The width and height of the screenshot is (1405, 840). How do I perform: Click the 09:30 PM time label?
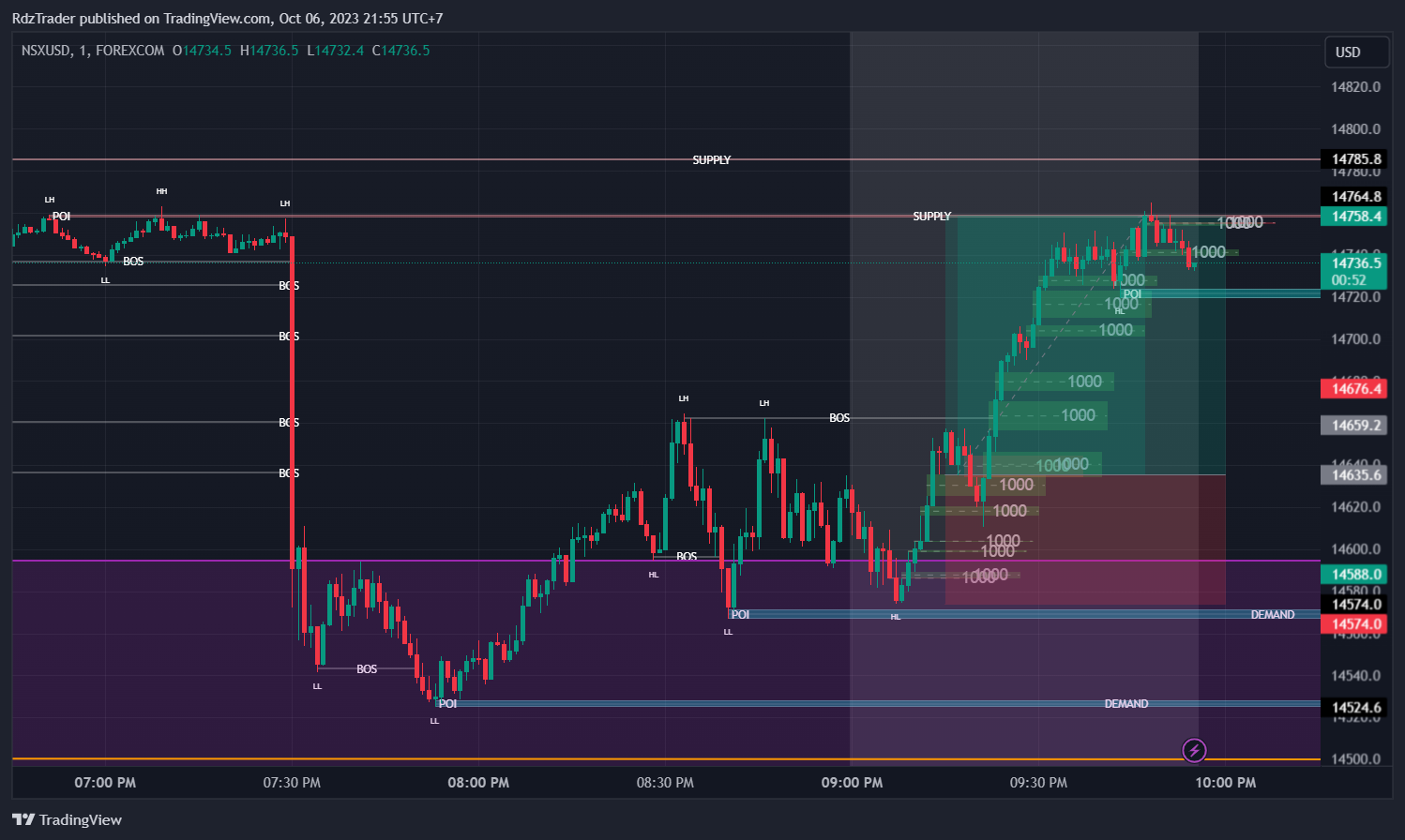click(x=1038, y=783)
